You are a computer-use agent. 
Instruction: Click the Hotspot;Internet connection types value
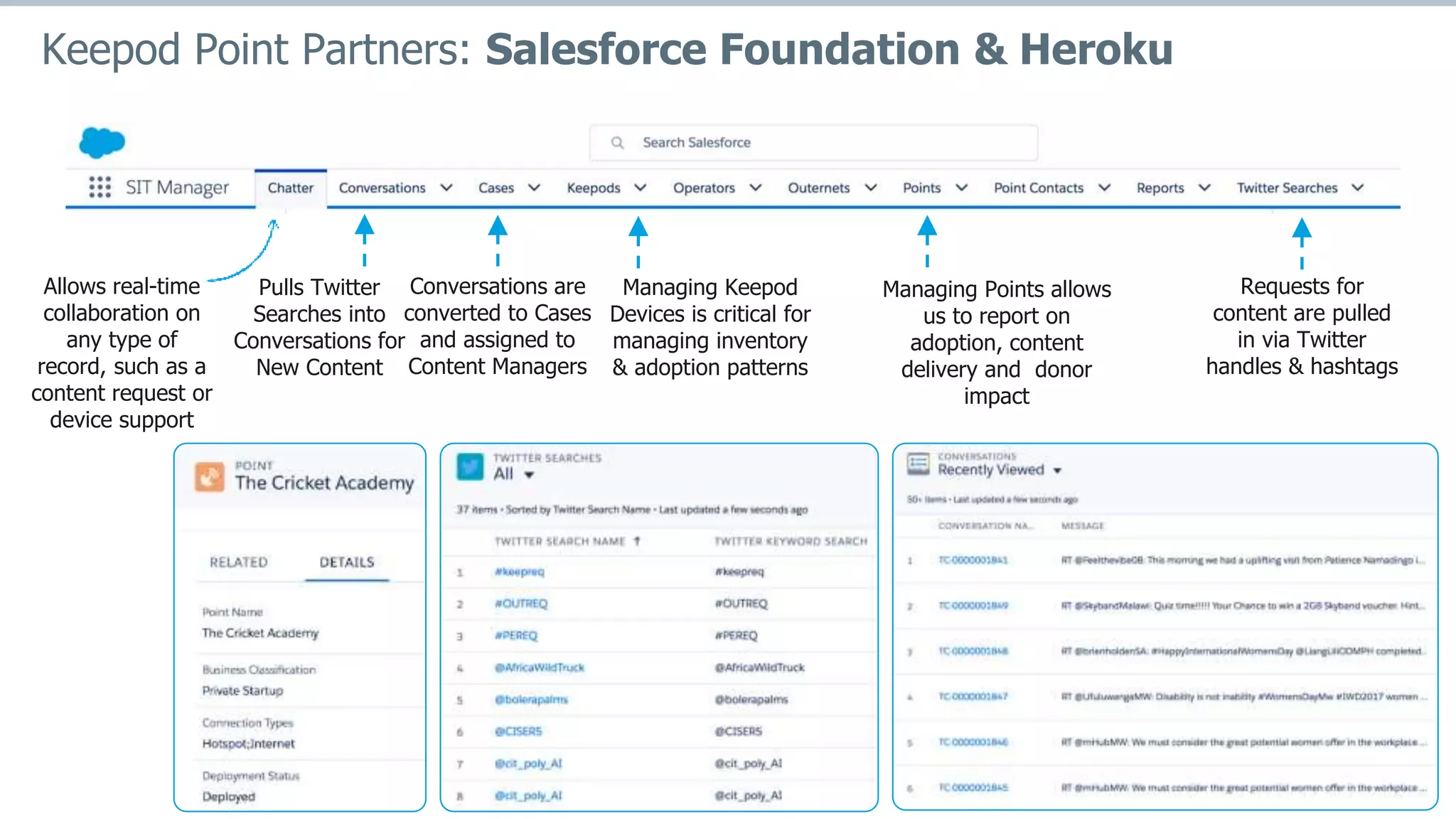click(x=248, y=744)
